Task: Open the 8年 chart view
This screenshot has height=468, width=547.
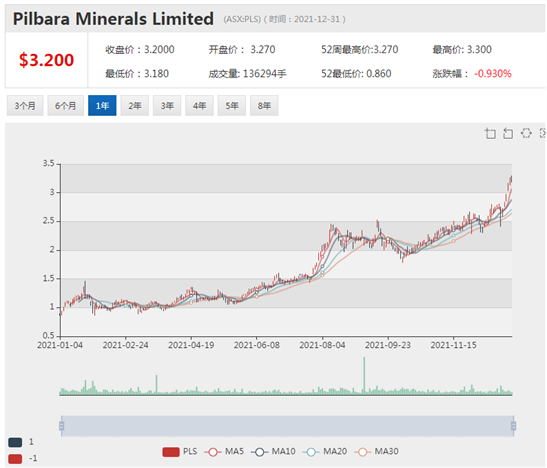Action: coord(264,105)
